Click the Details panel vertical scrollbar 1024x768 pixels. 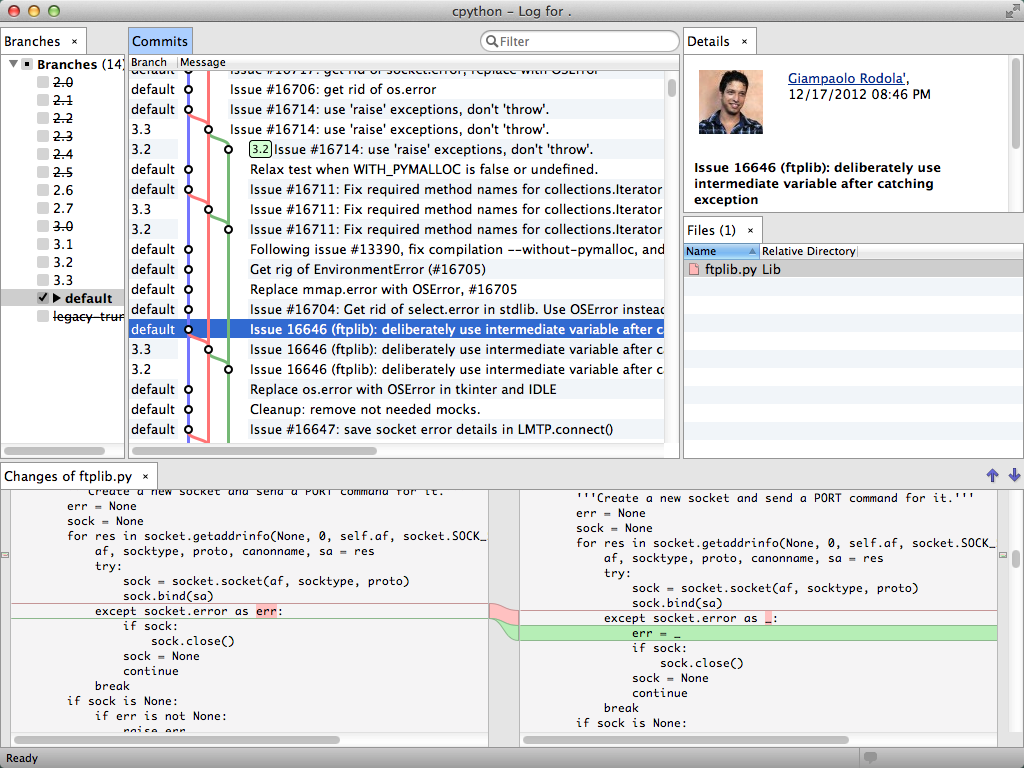tap(1016, 103)
